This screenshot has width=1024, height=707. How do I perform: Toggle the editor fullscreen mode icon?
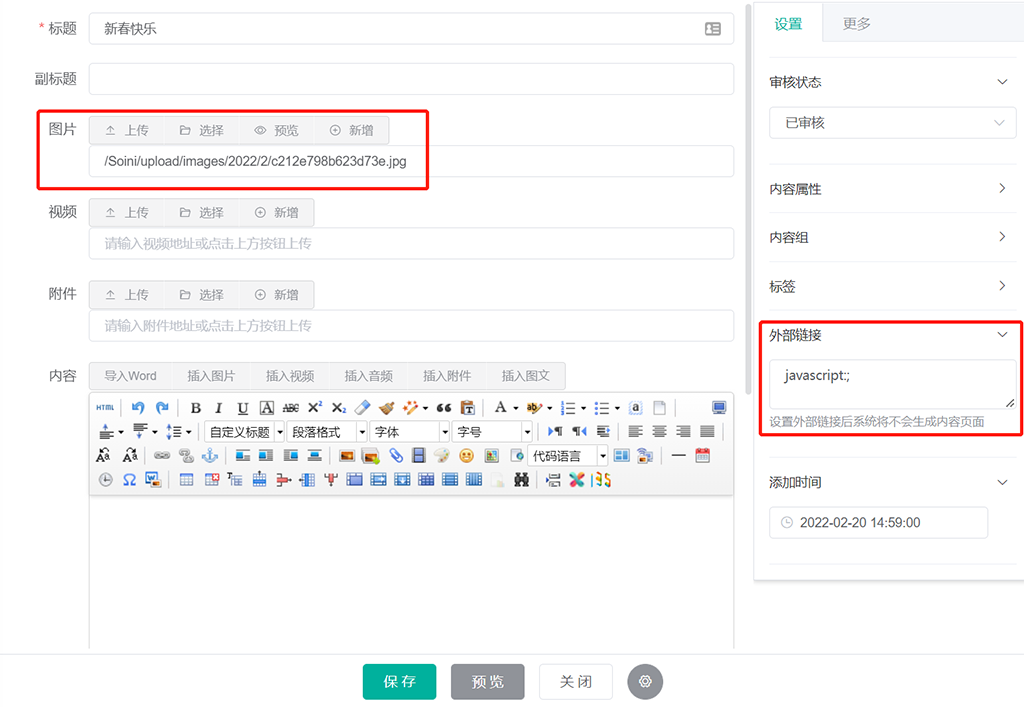pos(719,408)
